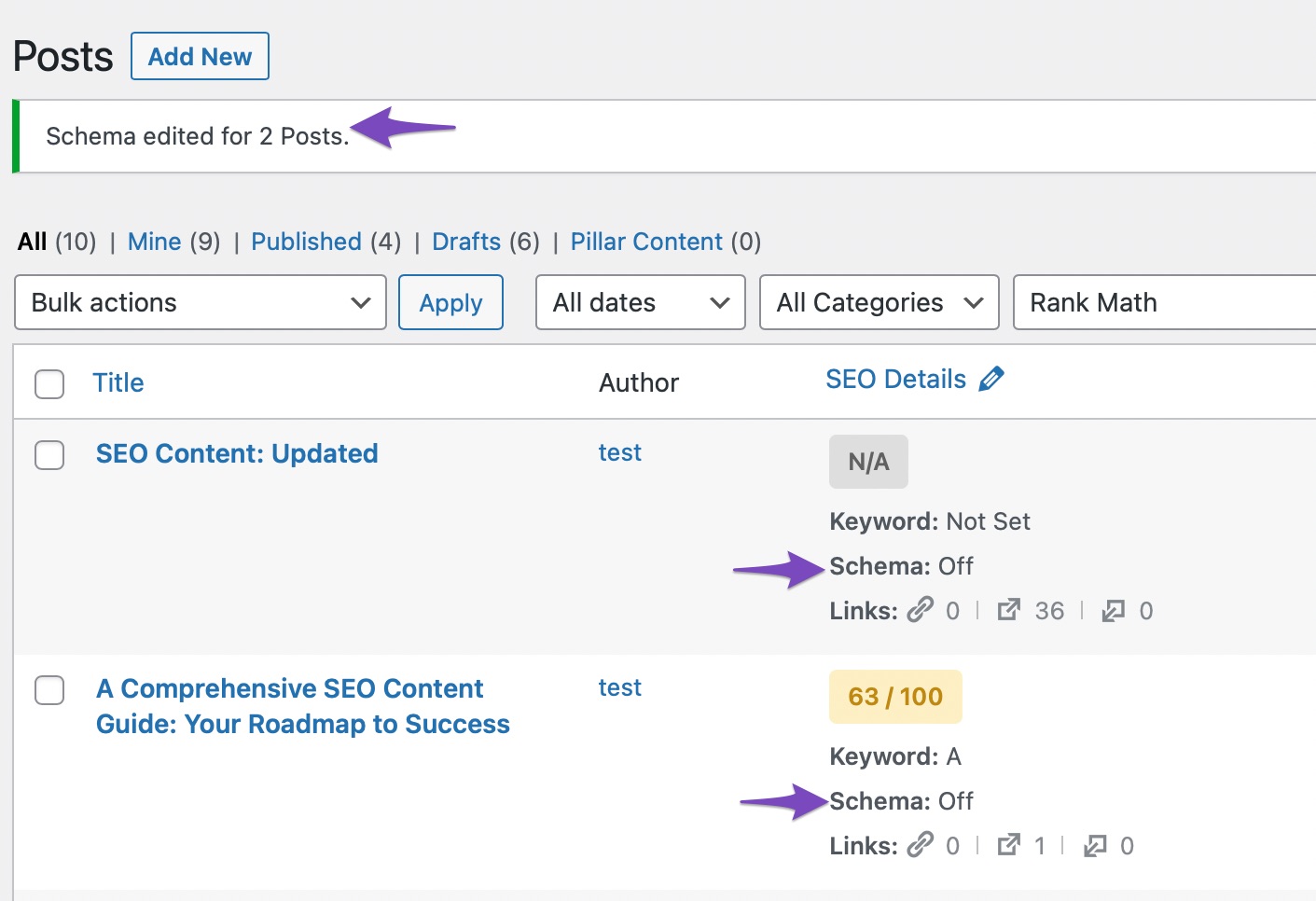Image resolution: width=1316 pixels, height=901 pixels.
Task: Click the Keyword: Not Set text
Action: (x=930, y=521)
